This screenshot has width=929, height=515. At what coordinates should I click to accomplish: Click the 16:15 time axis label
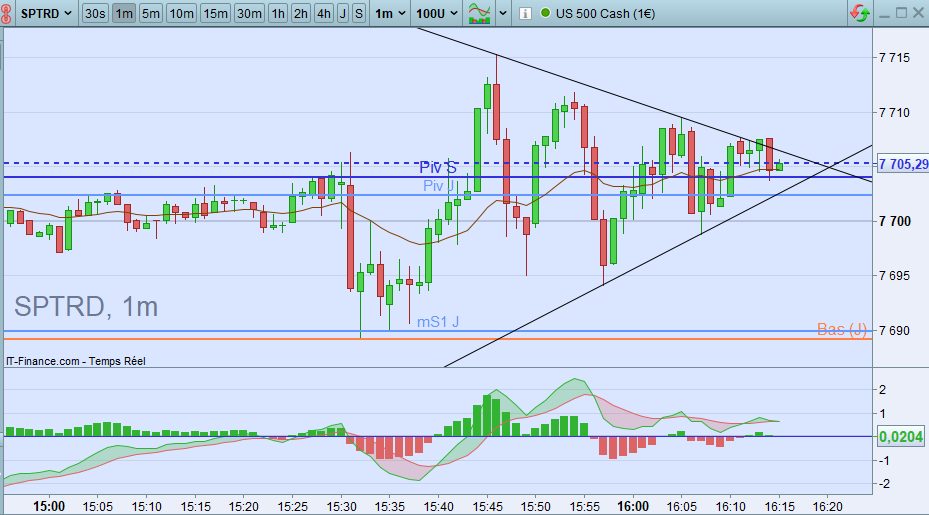pyautogui.click(x=779, y=507)
